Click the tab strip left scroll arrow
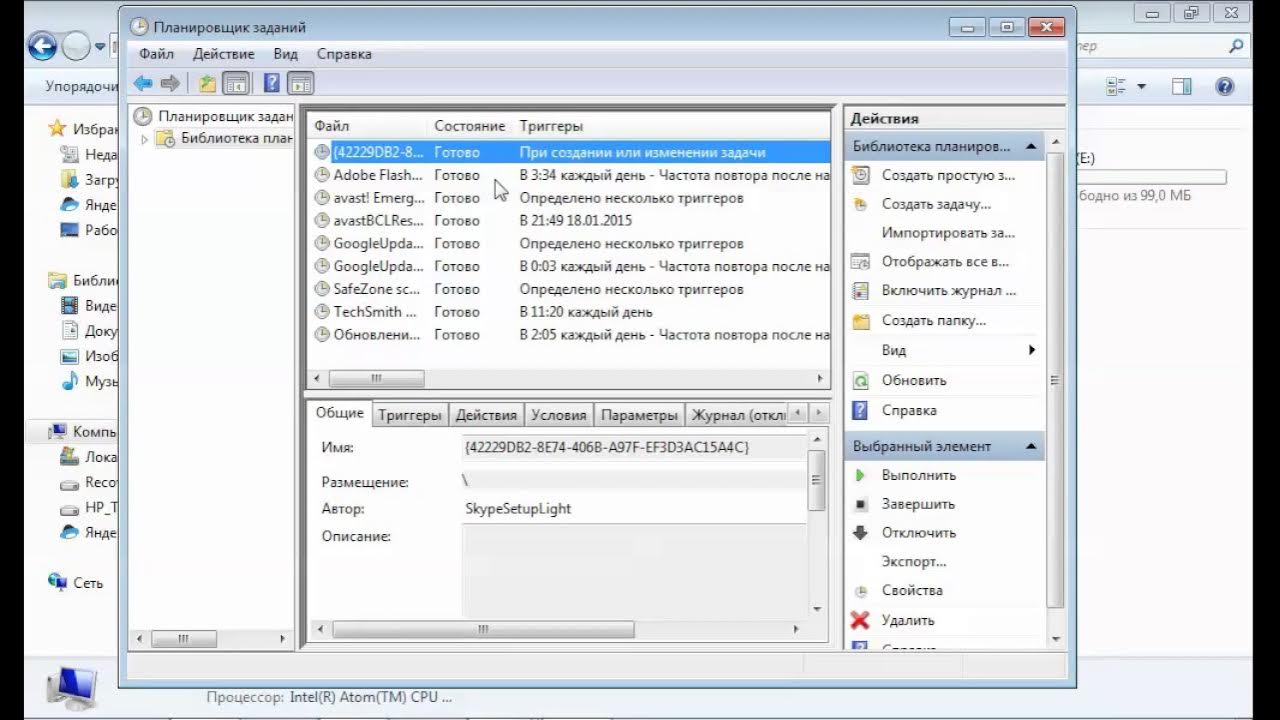Viewport: 1280px width, 720px height. pyautogui.click(x=798, y=413)
